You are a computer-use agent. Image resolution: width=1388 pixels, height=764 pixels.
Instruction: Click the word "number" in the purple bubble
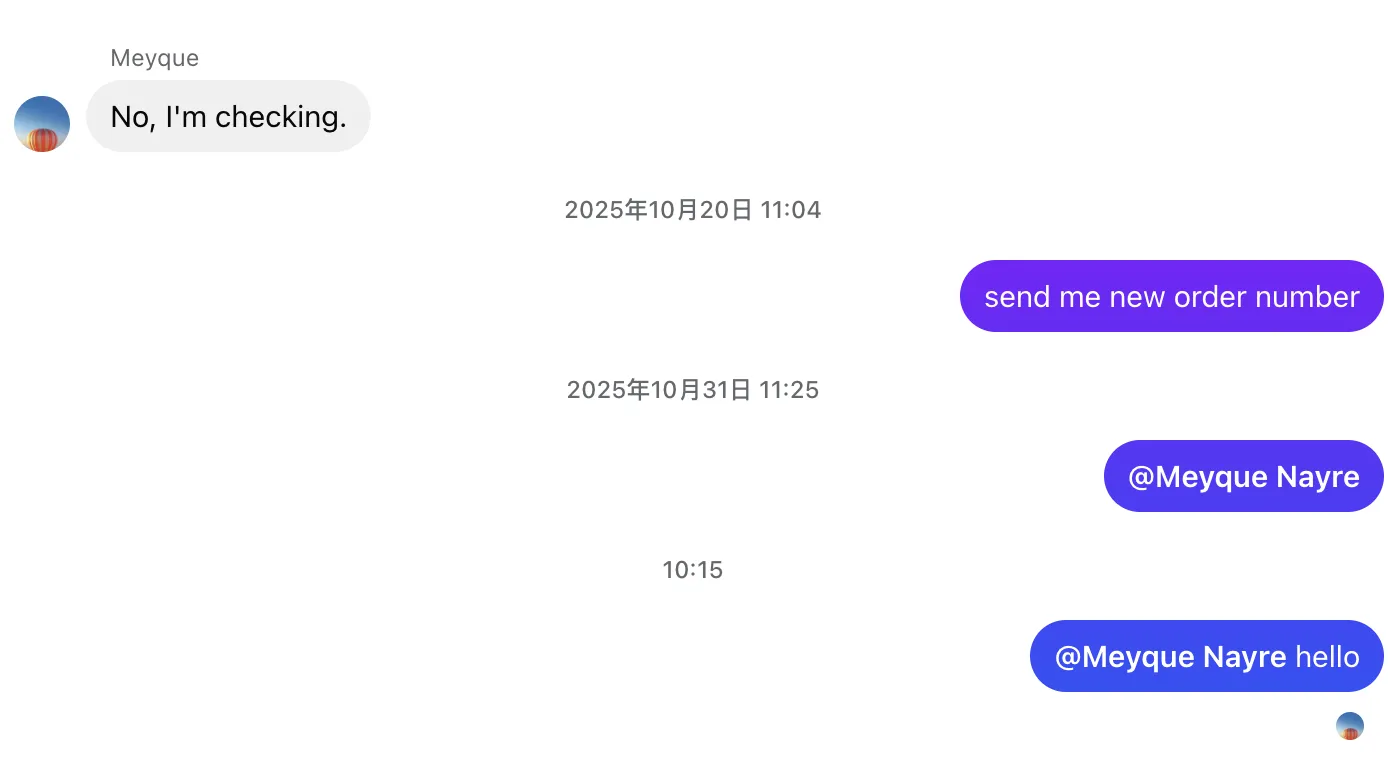(1309, 297)
